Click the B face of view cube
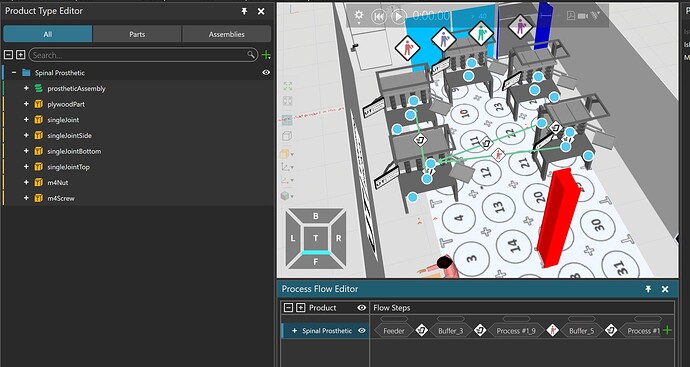 pyautogui.click(x=316, y=216)
